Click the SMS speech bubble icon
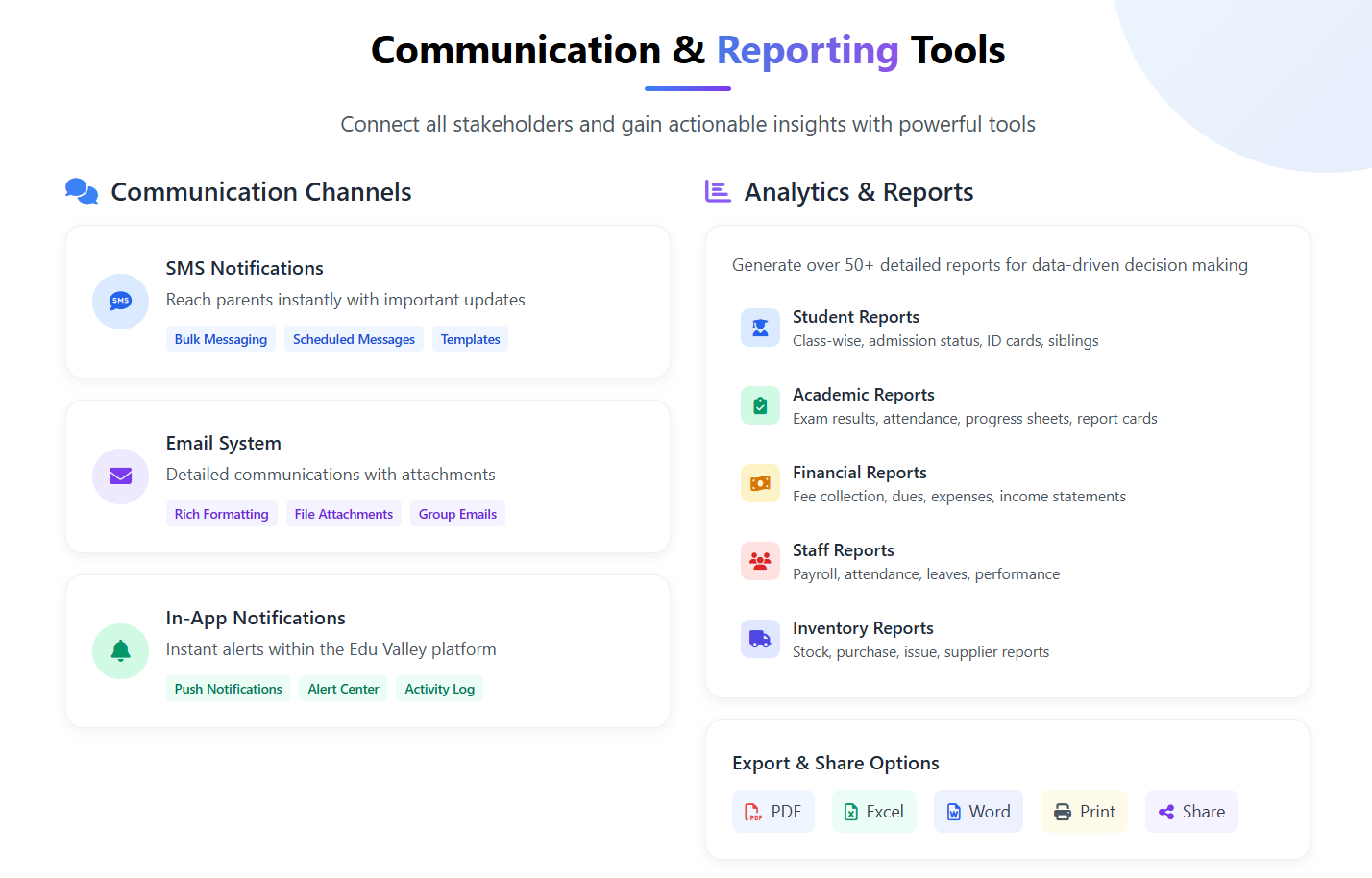This screenshot has width=1372, height=878. click(x=120, y=302)
